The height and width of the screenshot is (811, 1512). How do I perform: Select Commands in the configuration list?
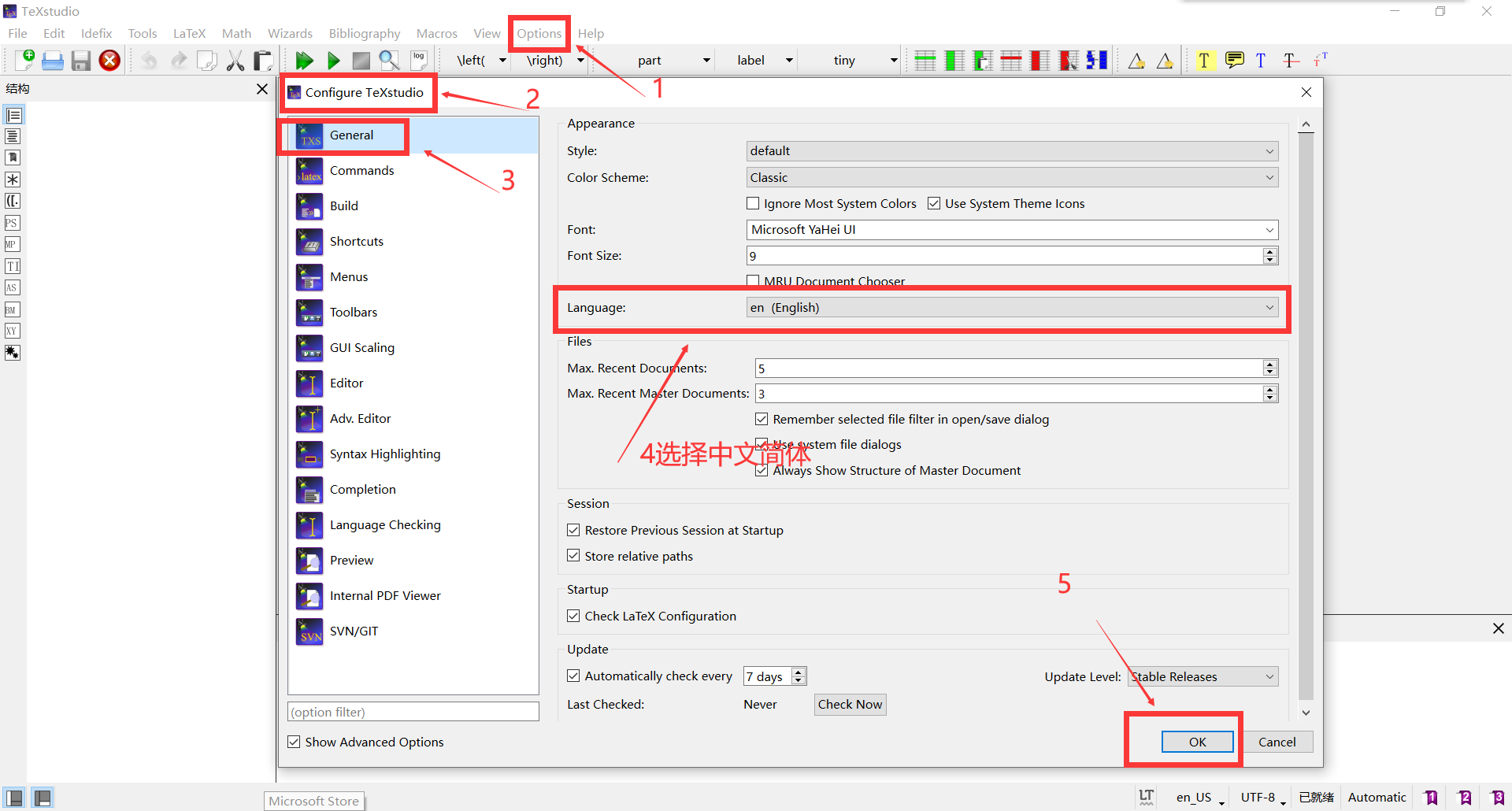click(x=413, y=171)
